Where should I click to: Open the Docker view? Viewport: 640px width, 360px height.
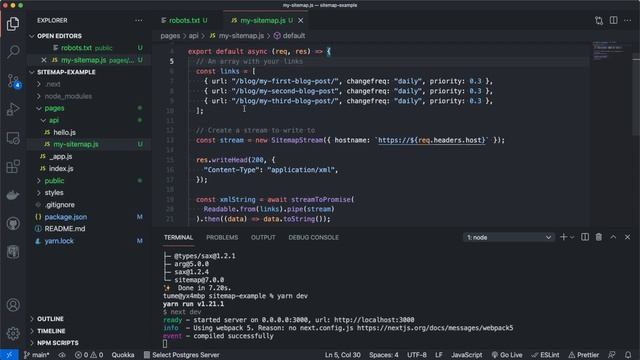[x=13, y=195]
